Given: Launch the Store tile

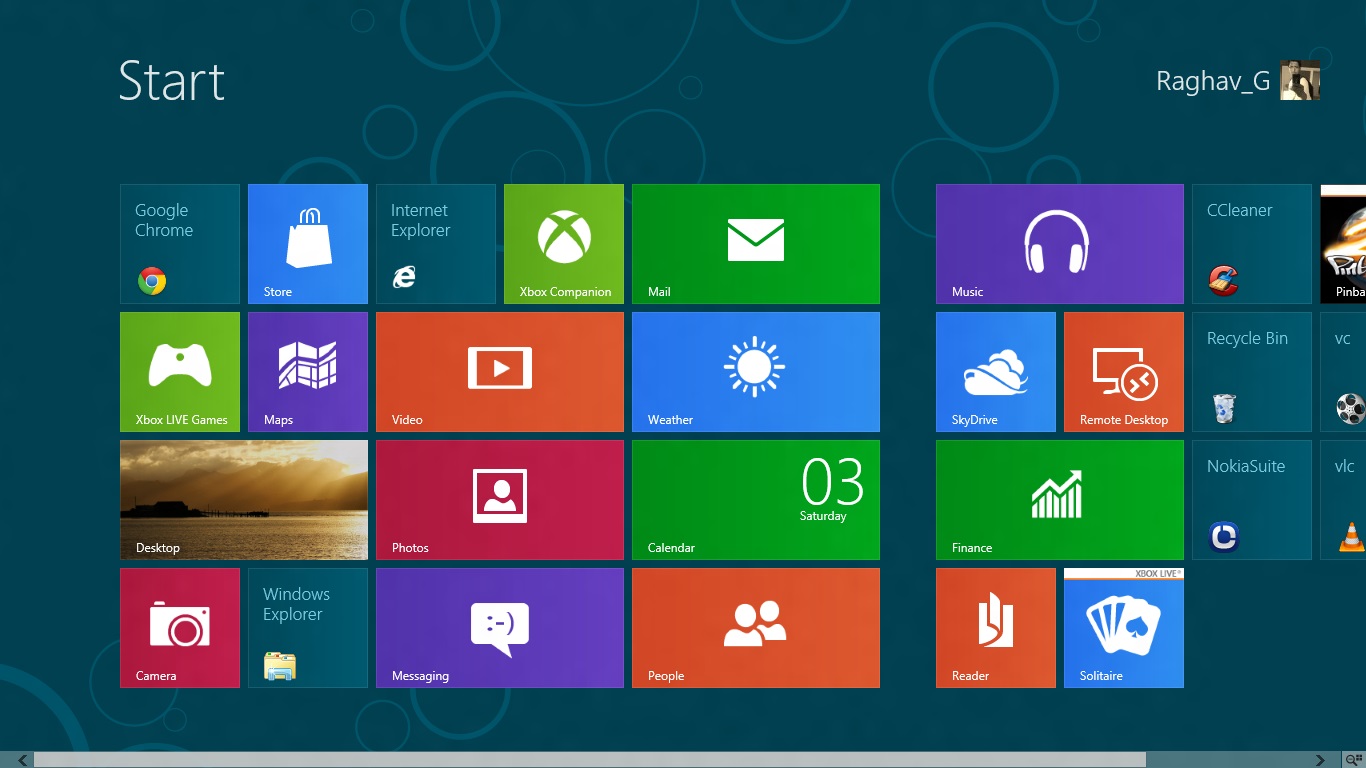Looking at the screenshot, I should pos(308,244).
